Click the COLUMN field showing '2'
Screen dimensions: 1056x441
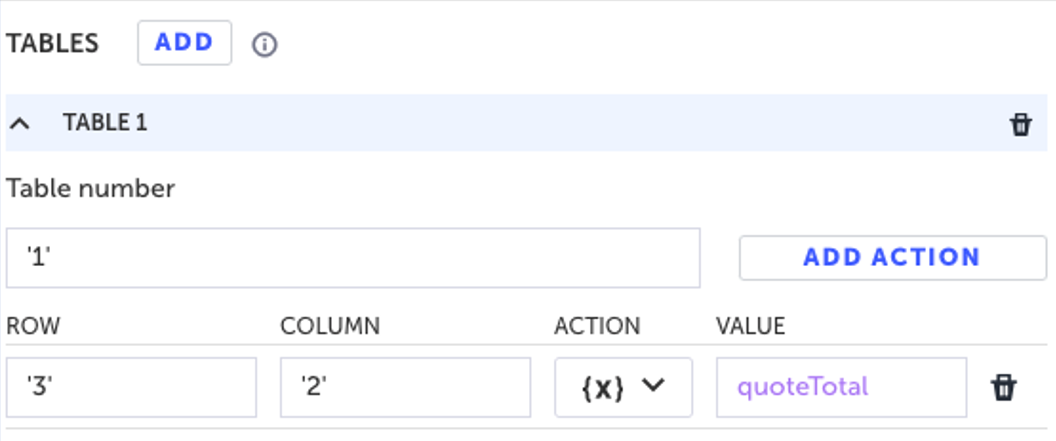[405, 387]
